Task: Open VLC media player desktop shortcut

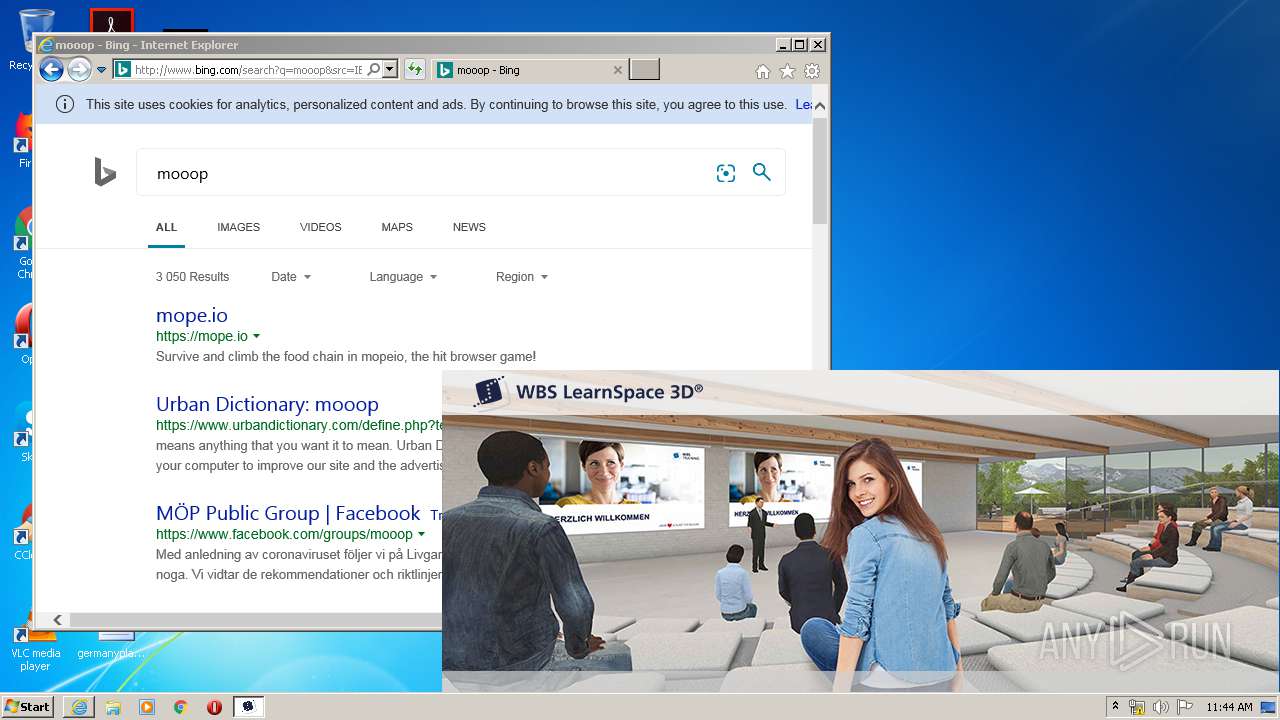Action: tap(35, 647)
